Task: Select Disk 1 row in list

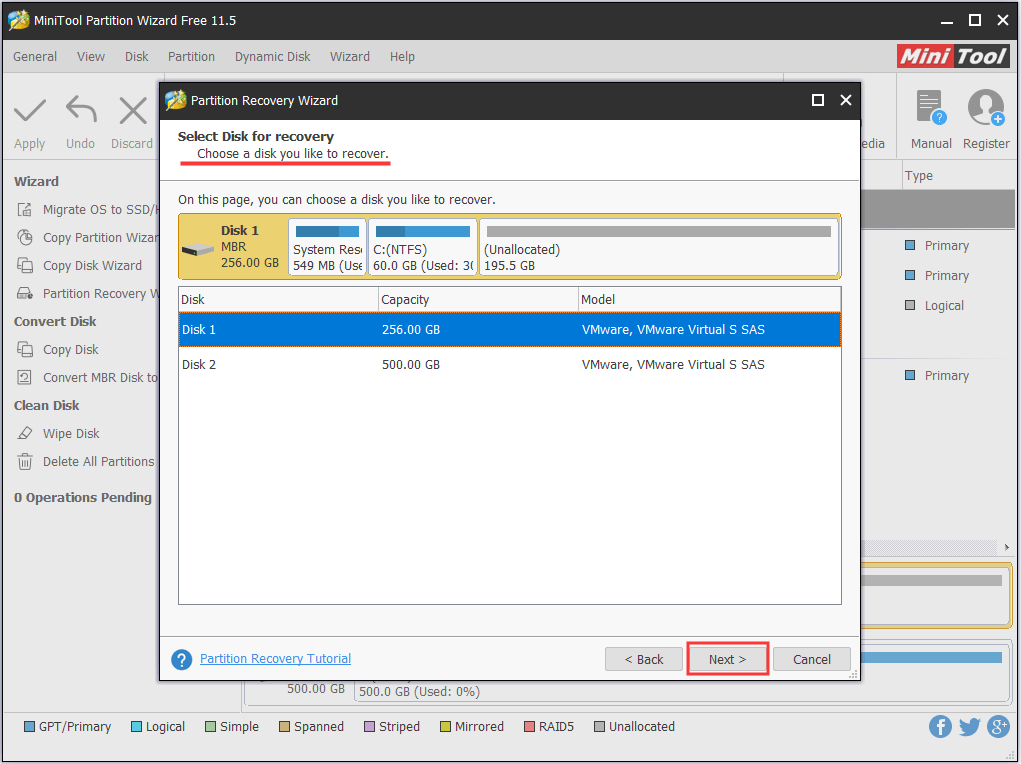Action: pos(510,330)
